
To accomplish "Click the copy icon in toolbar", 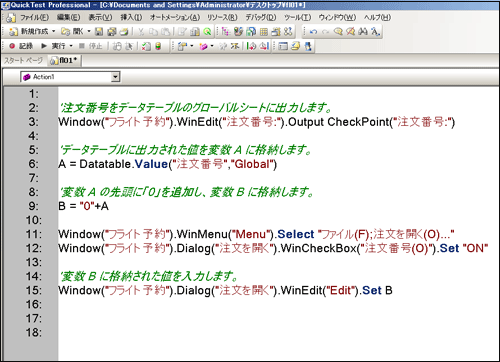I will (x=153, y=32).
